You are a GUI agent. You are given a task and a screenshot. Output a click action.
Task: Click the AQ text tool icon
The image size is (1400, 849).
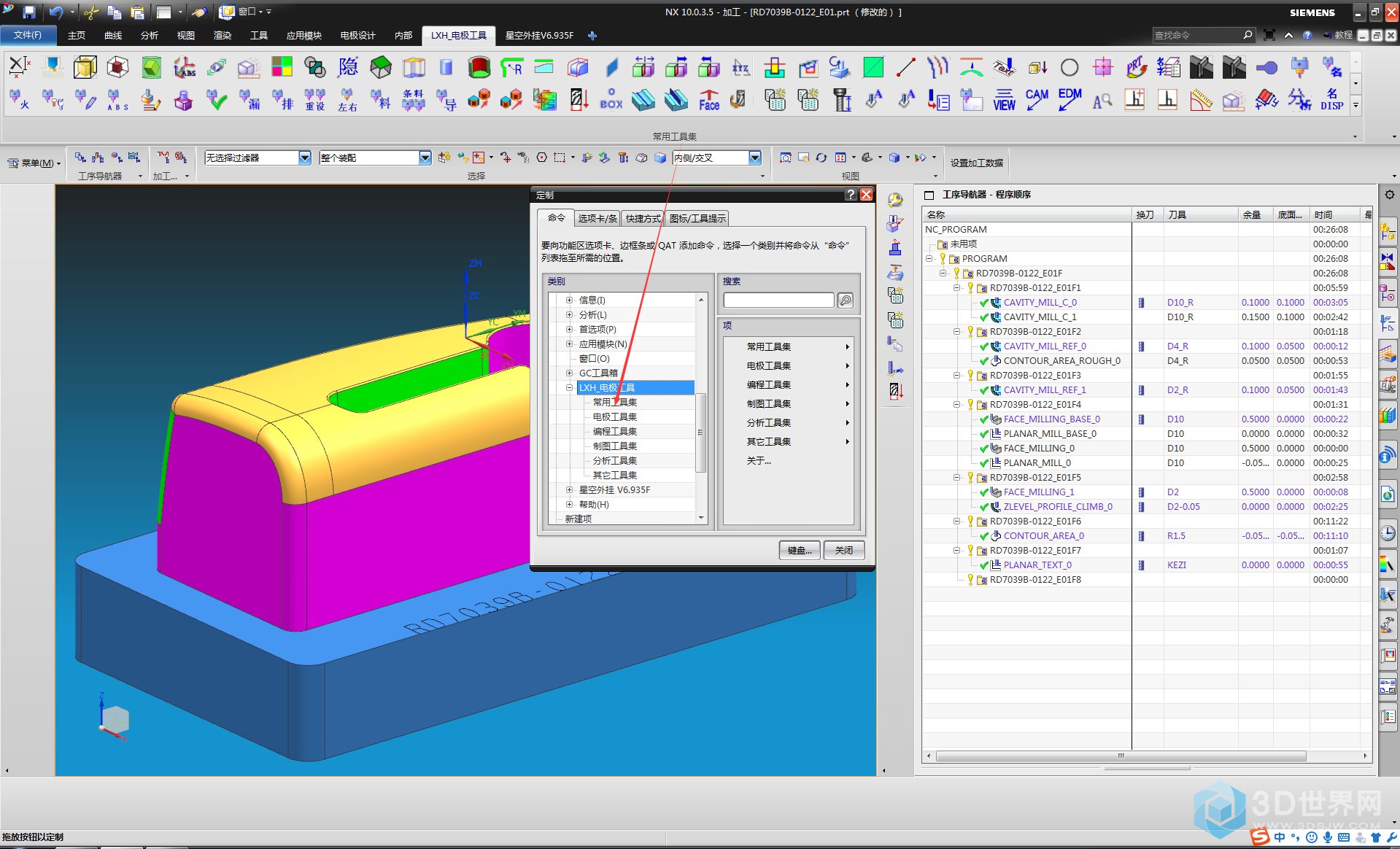(x=1102, y=100)
